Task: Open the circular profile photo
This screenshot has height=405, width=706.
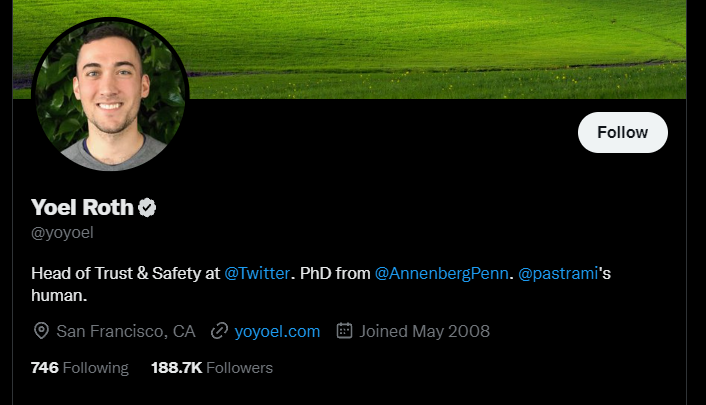Action: pos(110,95)
